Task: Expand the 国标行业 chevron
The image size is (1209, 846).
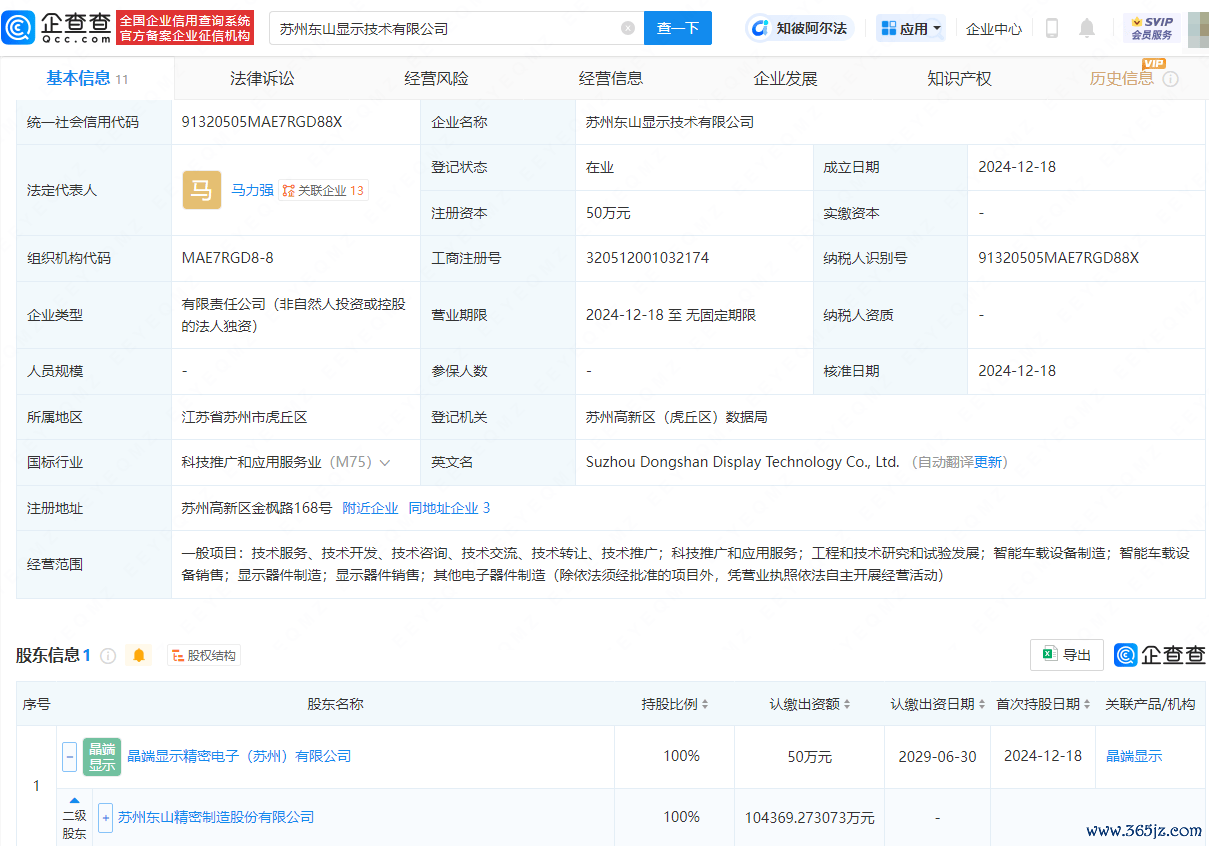Action: pyautogui.click(x=385, y=463)
